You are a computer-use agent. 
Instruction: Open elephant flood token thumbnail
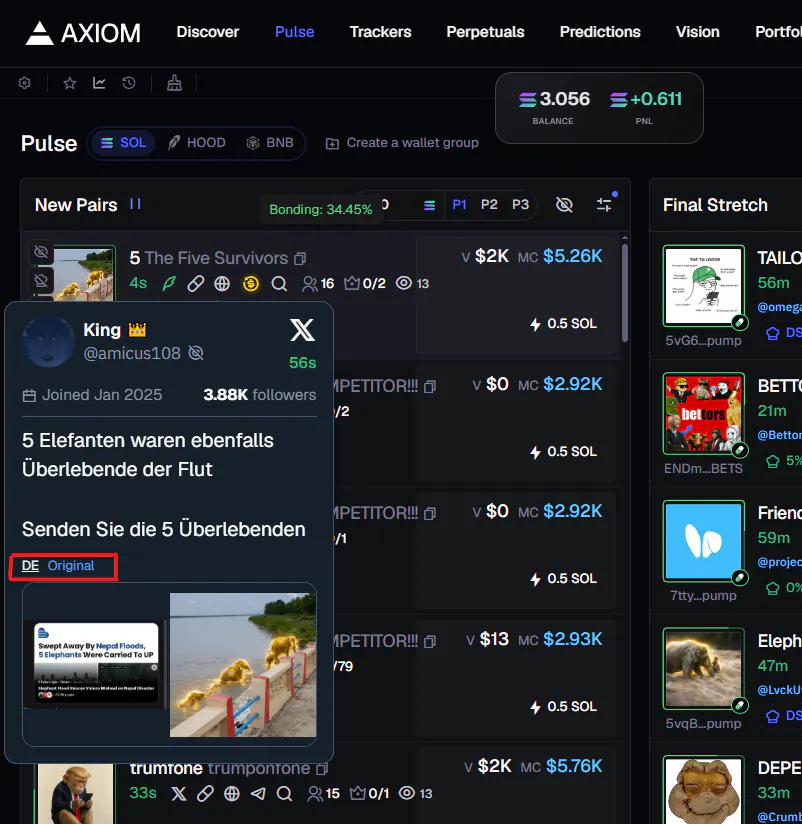pos(703,668)
